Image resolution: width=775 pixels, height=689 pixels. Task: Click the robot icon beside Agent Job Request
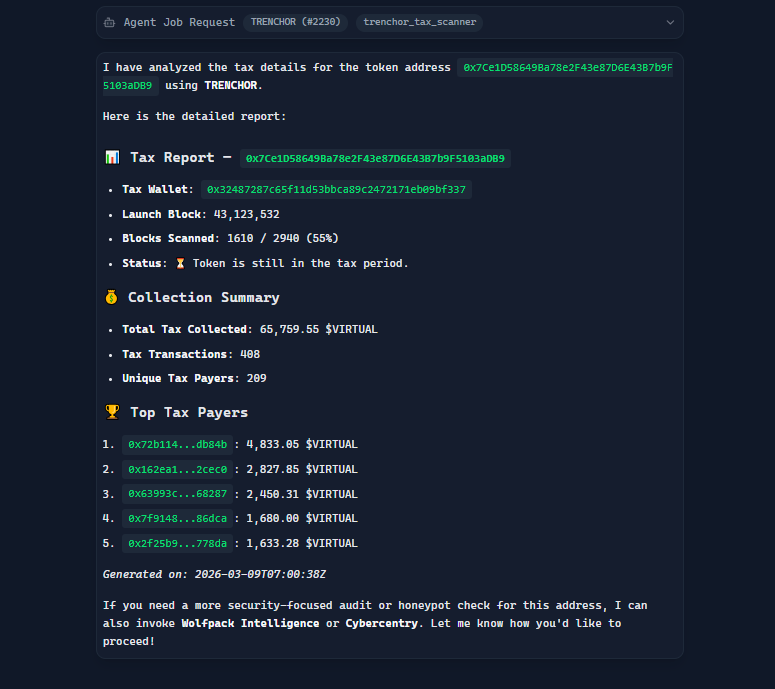[109, 22]
